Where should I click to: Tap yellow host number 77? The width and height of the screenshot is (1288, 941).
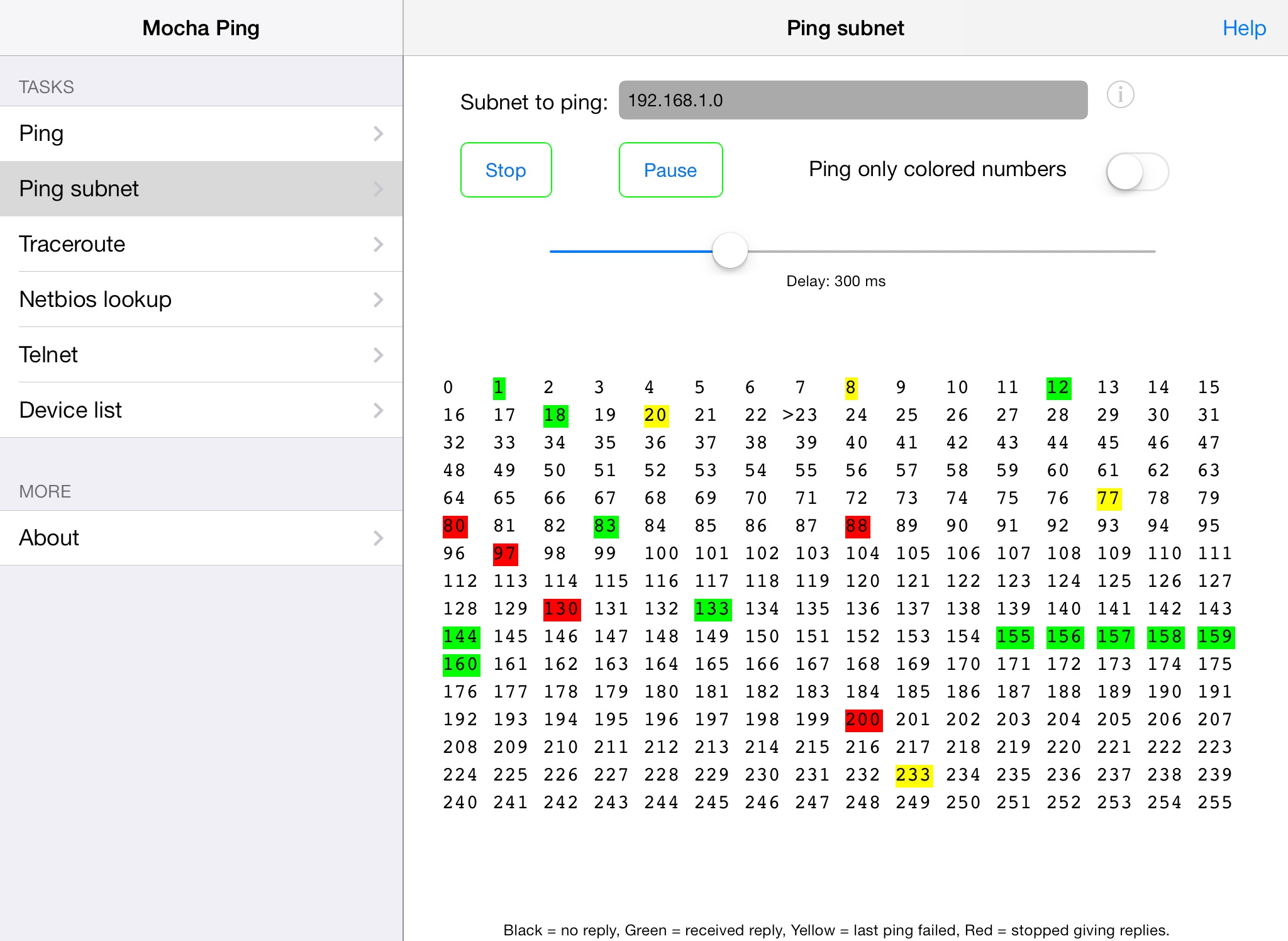point(1109,498)
